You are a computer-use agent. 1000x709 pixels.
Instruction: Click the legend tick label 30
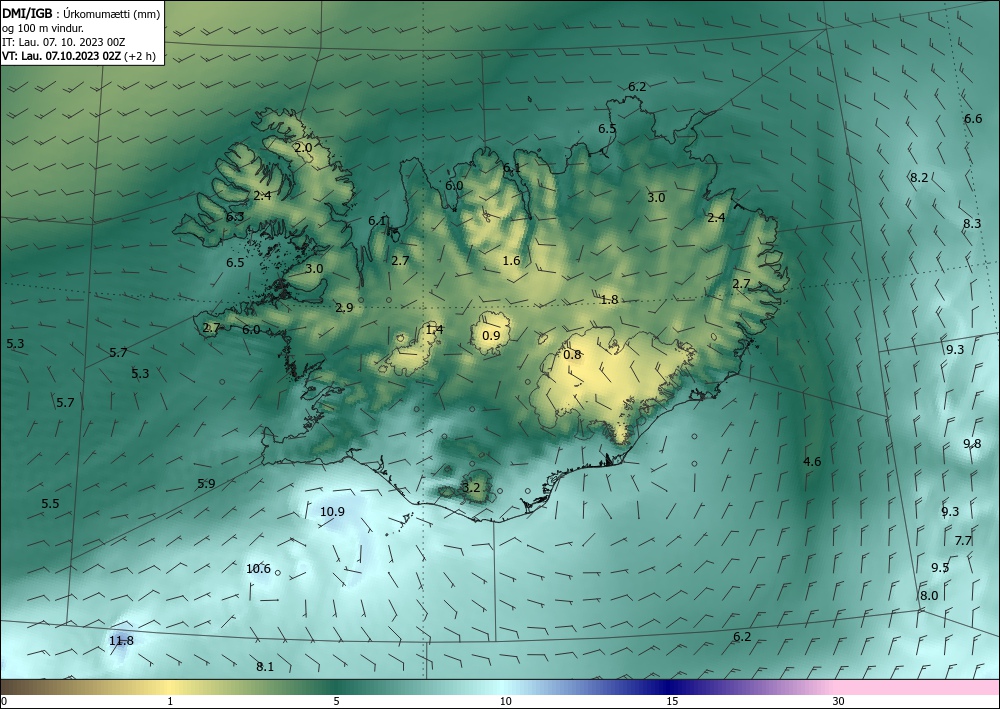(x=838, y=701)
